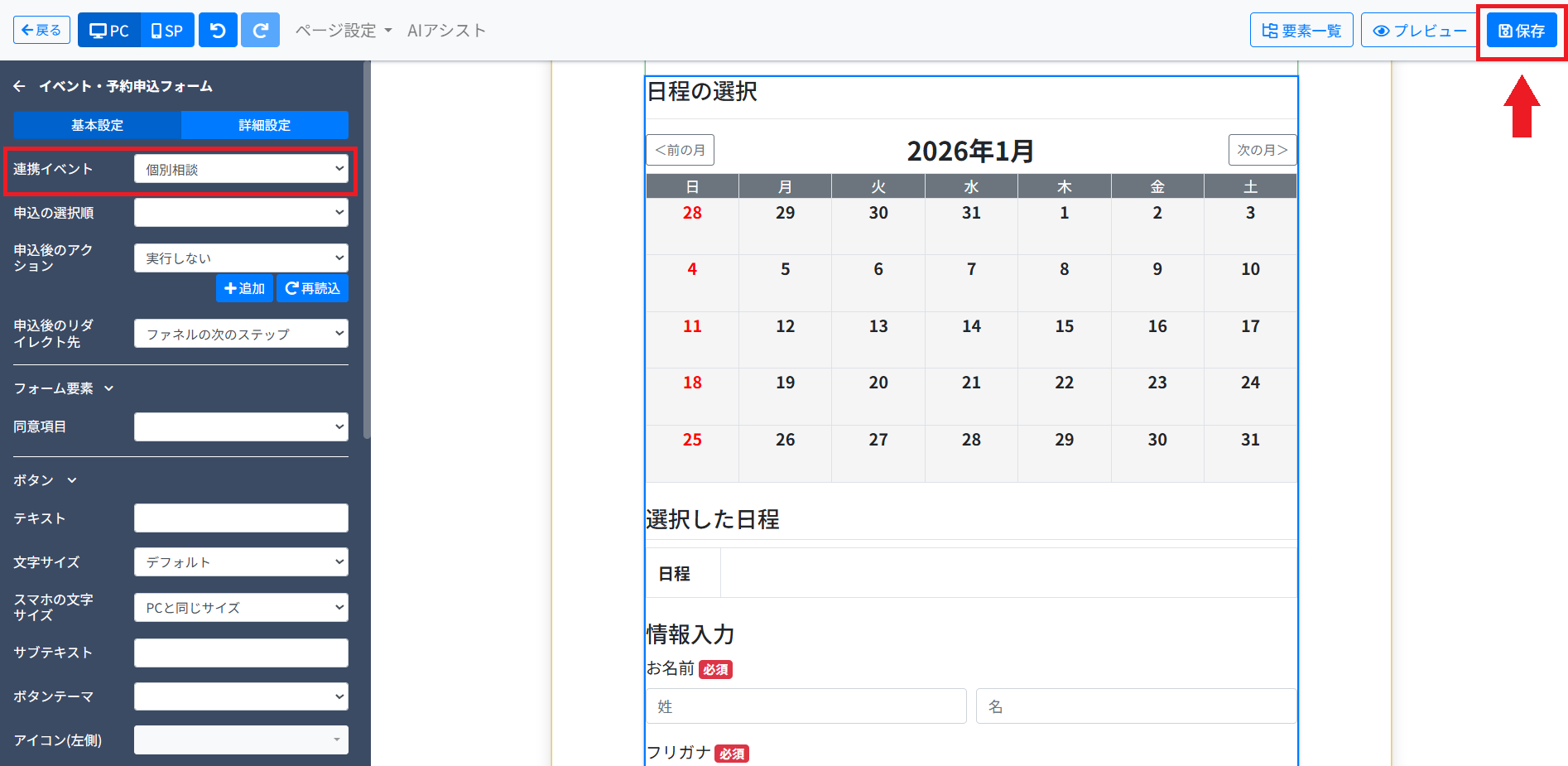This screenshot has width=1568, height=766.
Task: Open プレビュー with the eye icon
Action: click(1419, 31)
